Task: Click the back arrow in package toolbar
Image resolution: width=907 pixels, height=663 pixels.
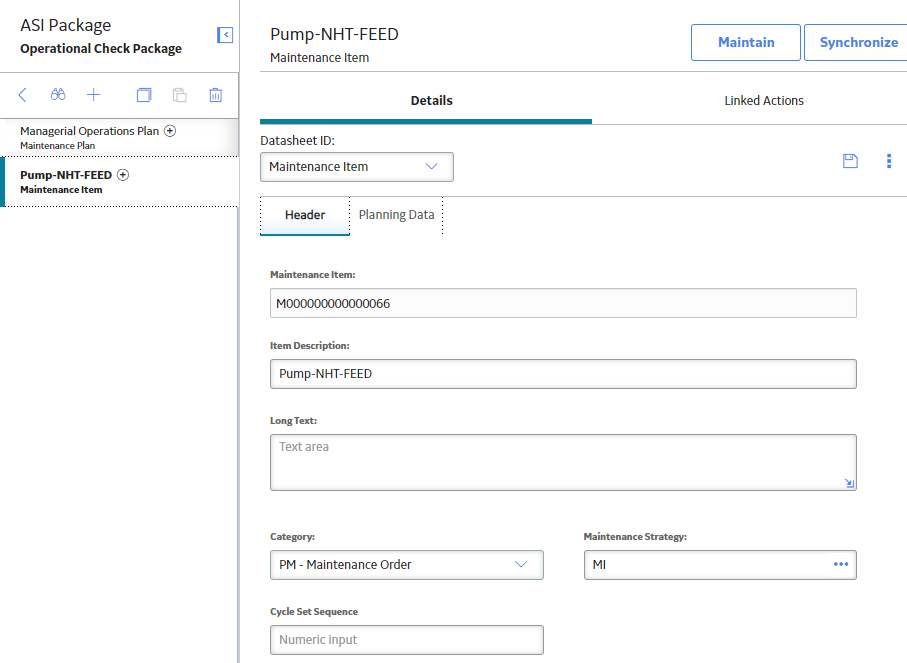Action: pyautogui.click(x=23, y=95)
